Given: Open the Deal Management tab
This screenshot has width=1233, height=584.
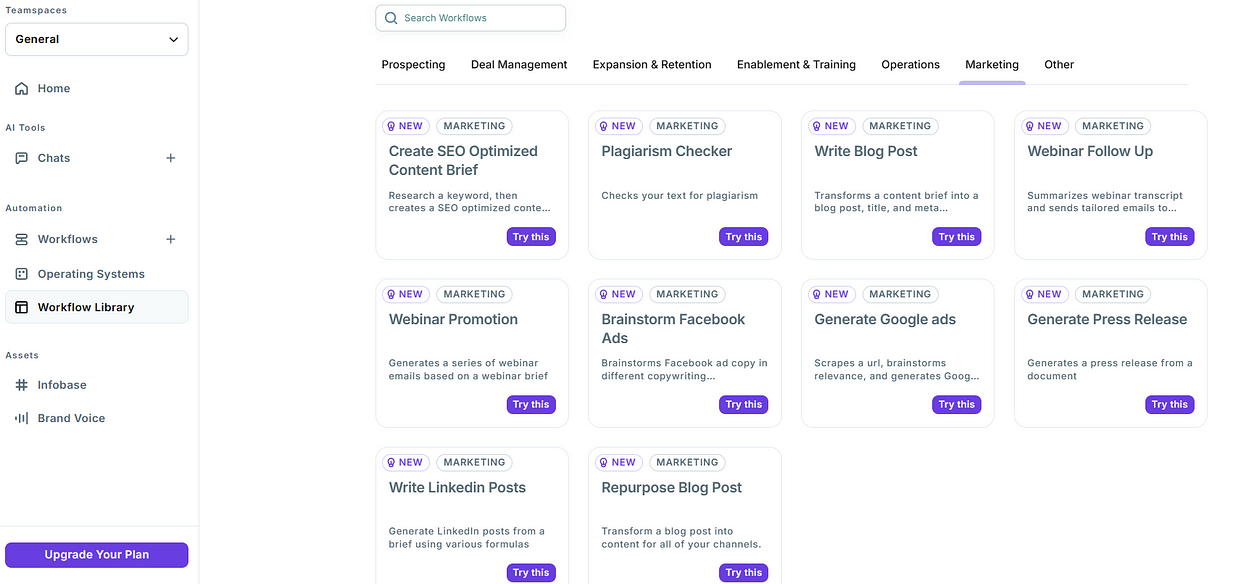Looking at the screenshot, I should pyautogui.click(x=519, y=65).
